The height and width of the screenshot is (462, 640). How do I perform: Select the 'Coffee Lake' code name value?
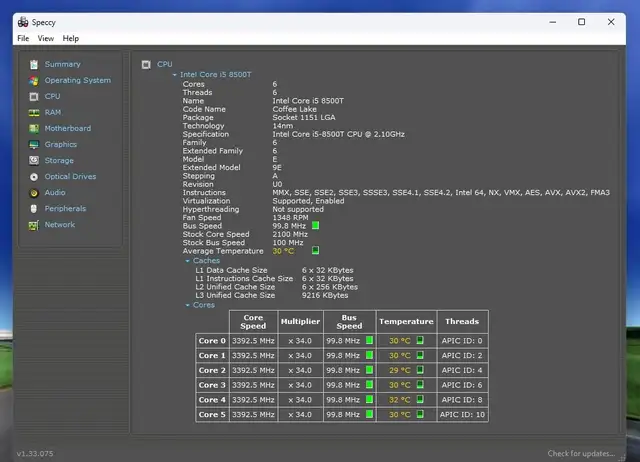[x=295, y=109]
